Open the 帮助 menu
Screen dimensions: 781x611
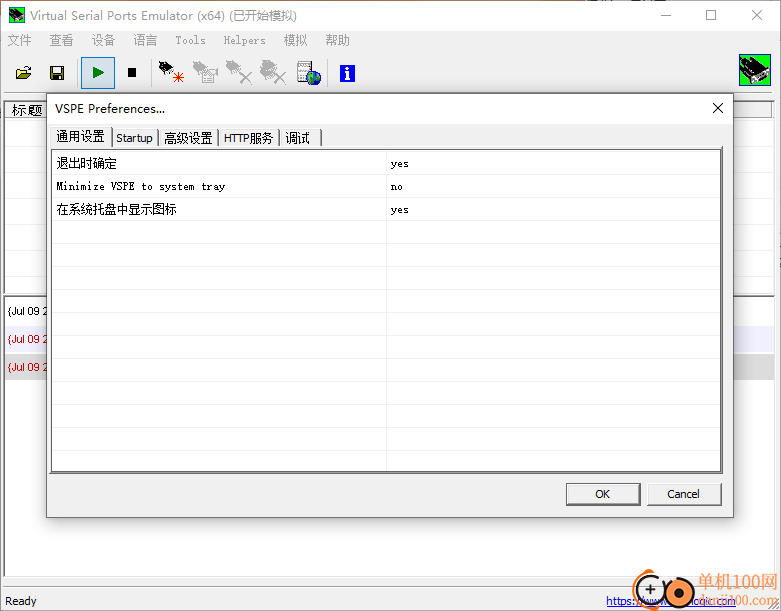337,40
